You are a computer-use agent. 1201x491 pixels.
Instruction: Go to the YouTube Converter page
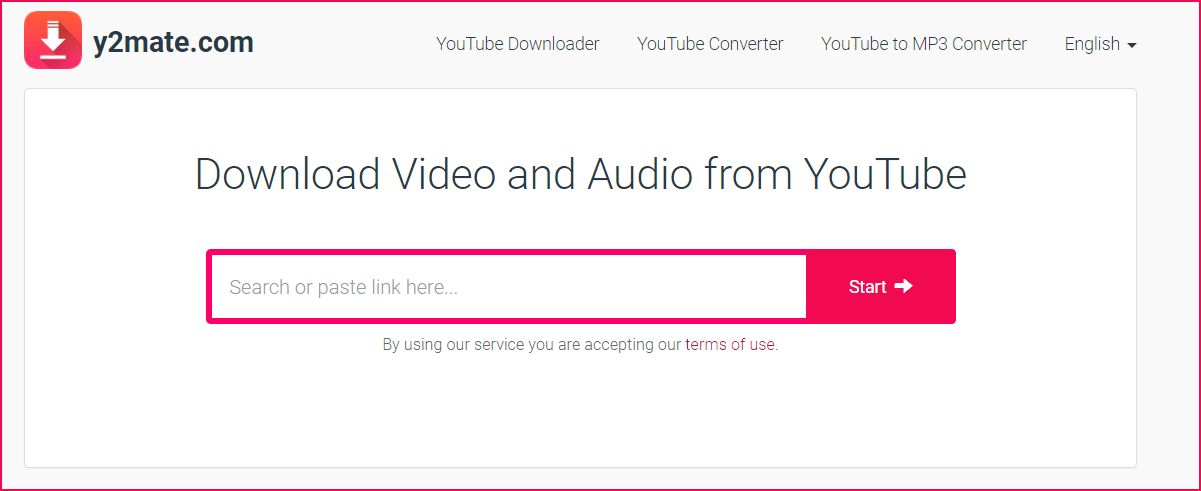tap(710, 44)
